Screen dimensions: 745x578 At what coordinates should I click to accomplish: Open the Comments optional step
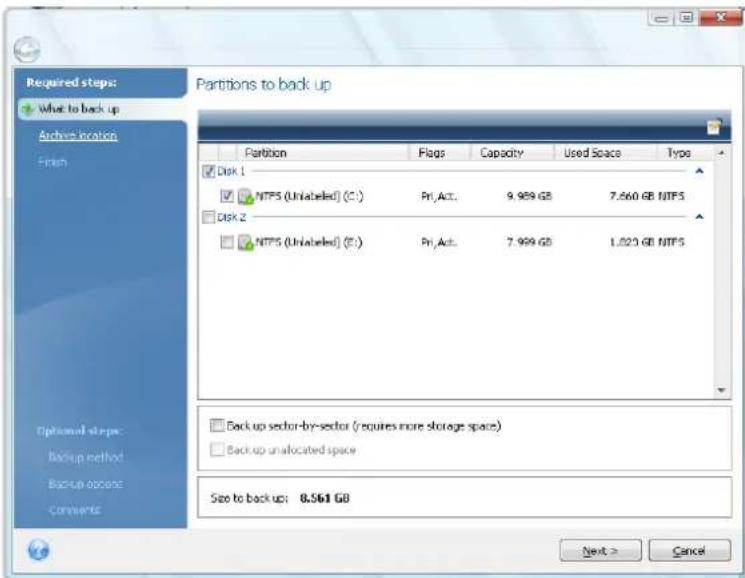(x=75, y=510)
